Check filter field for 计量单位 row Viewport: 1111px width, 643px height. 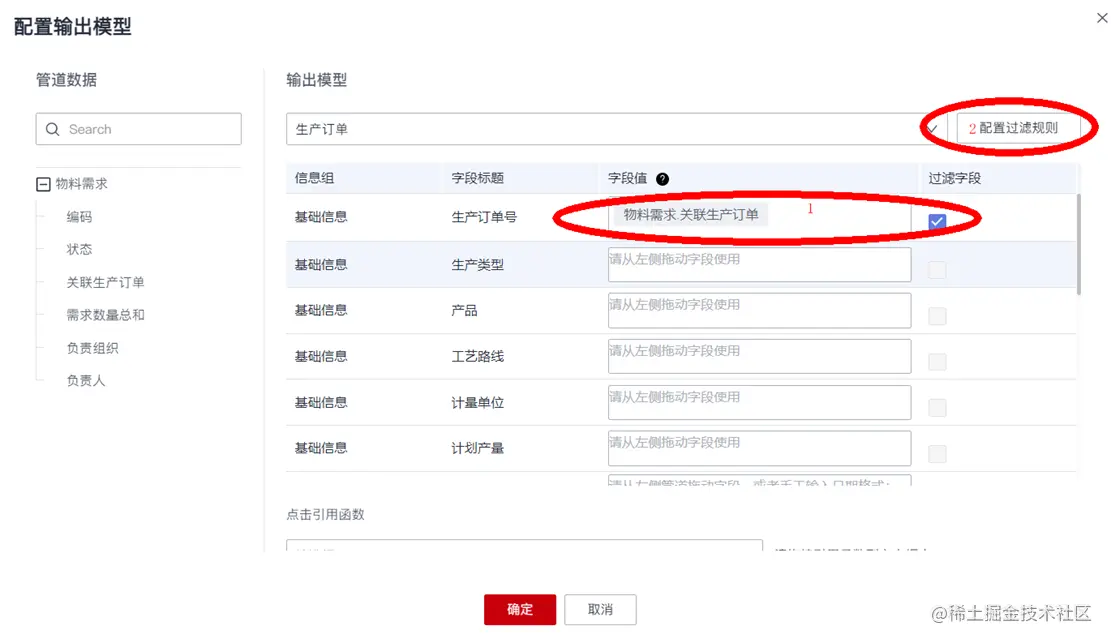pyautogui.click(x=937, y=408)
